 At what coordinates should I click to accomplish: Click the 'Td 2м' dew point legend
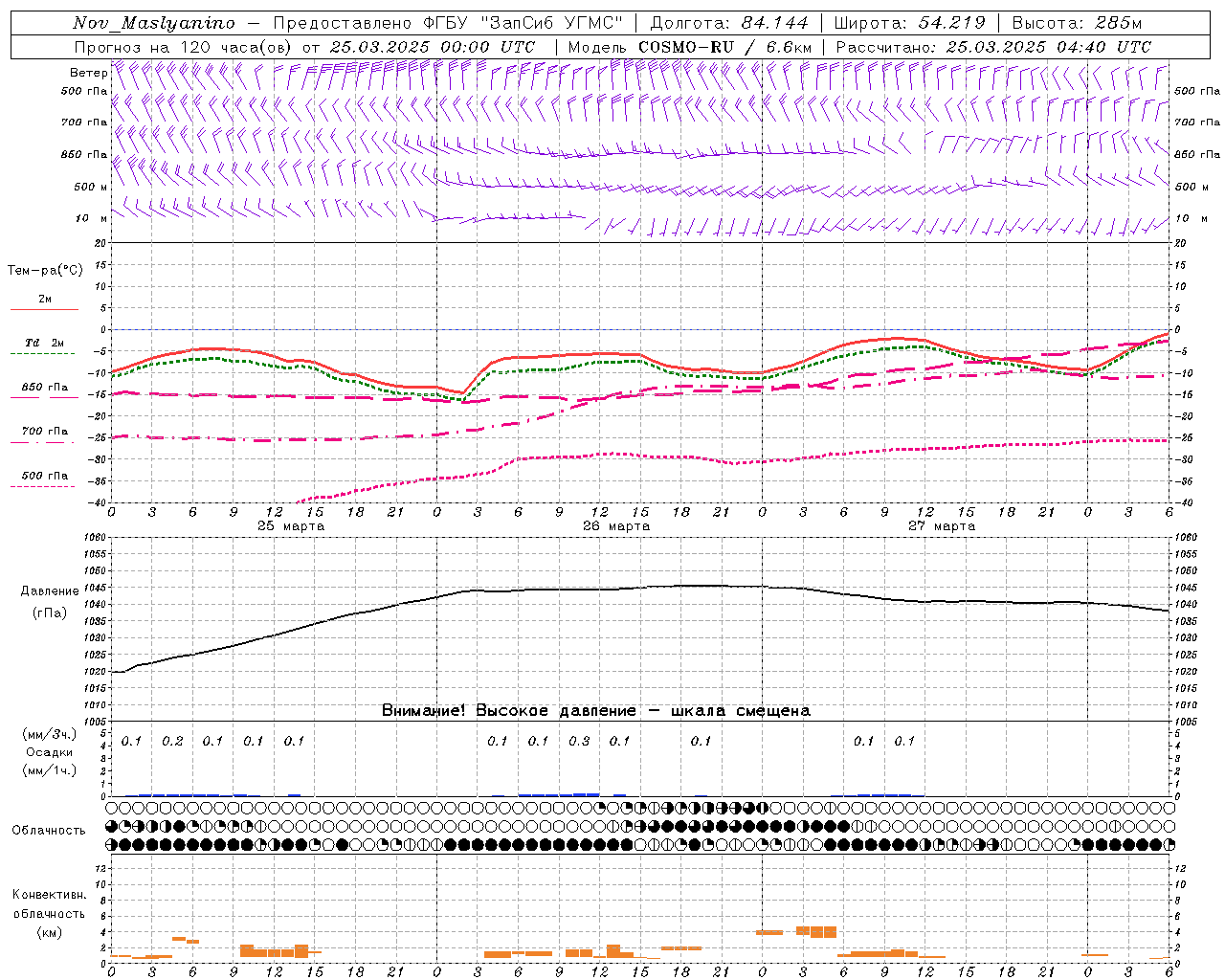[45, 343]
